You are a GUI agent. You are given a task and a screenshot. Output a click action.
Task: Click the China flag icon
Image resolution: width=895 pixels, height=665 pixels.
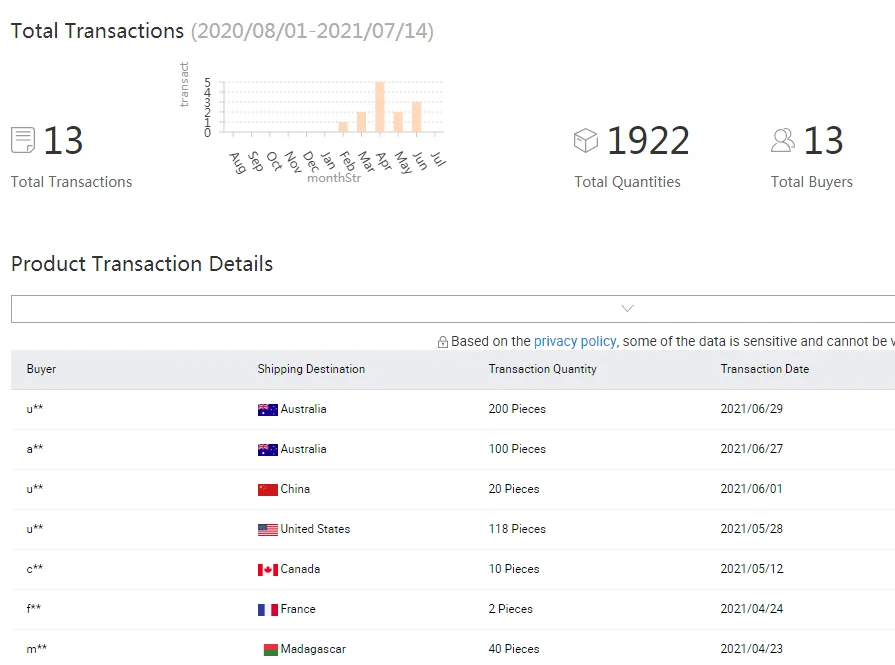tap(267, 489)
